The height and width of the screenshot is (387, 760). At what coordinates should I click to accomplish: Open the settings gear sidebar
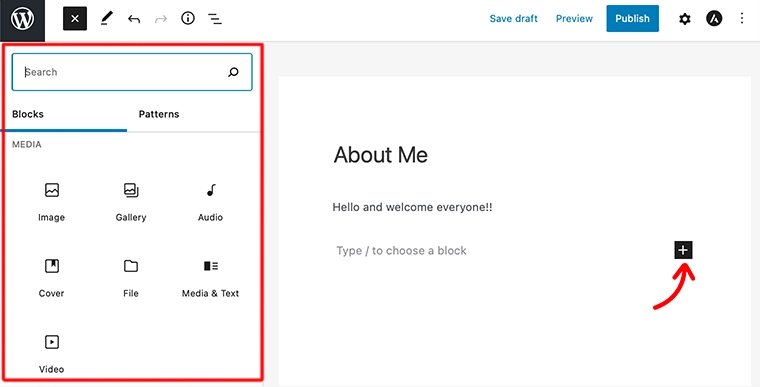click(684, 19)
